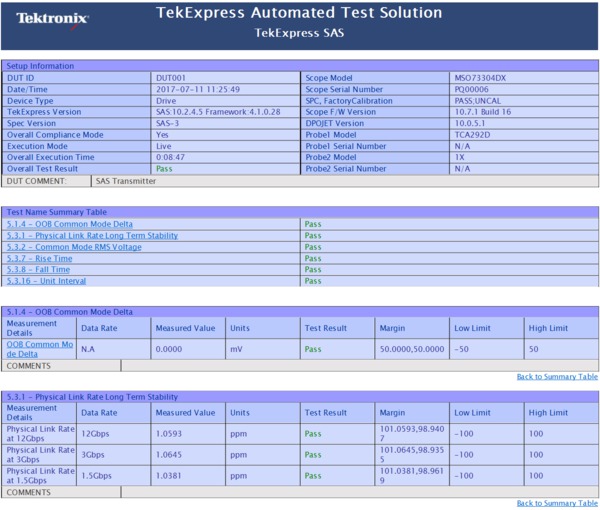Image resolution: width=600 pixels, height=510 pixels.
Task: Click the COMMENTS field in the 5.3.1 section
Action: pyautogui.click(x=359, y=492)
